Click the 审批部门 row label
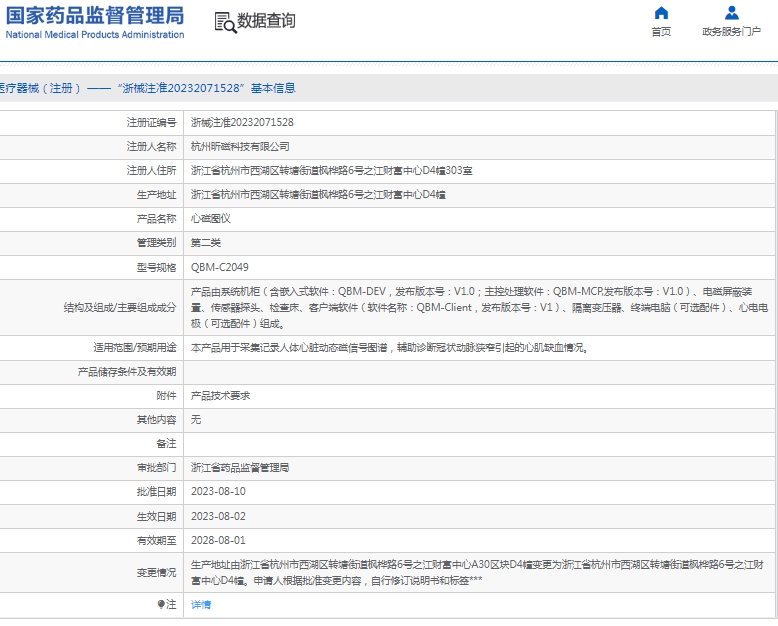778x626 pixels. pos(156,468)
